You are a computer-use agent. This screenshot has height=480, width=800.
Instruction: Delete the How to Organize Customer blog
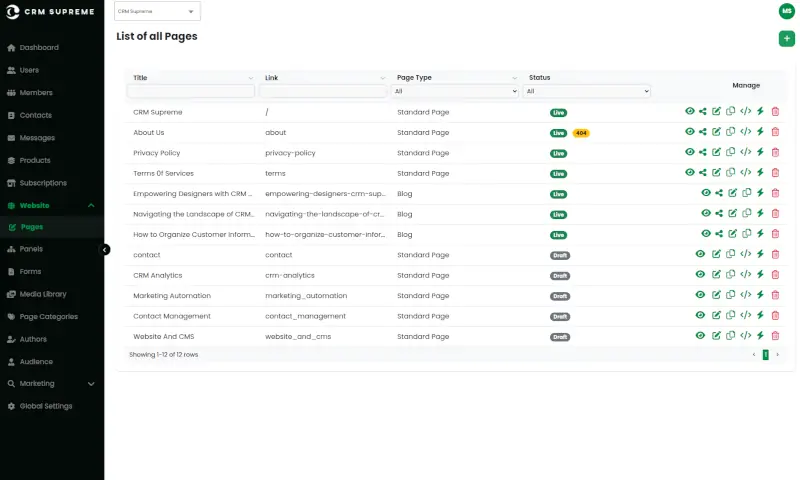775,234
